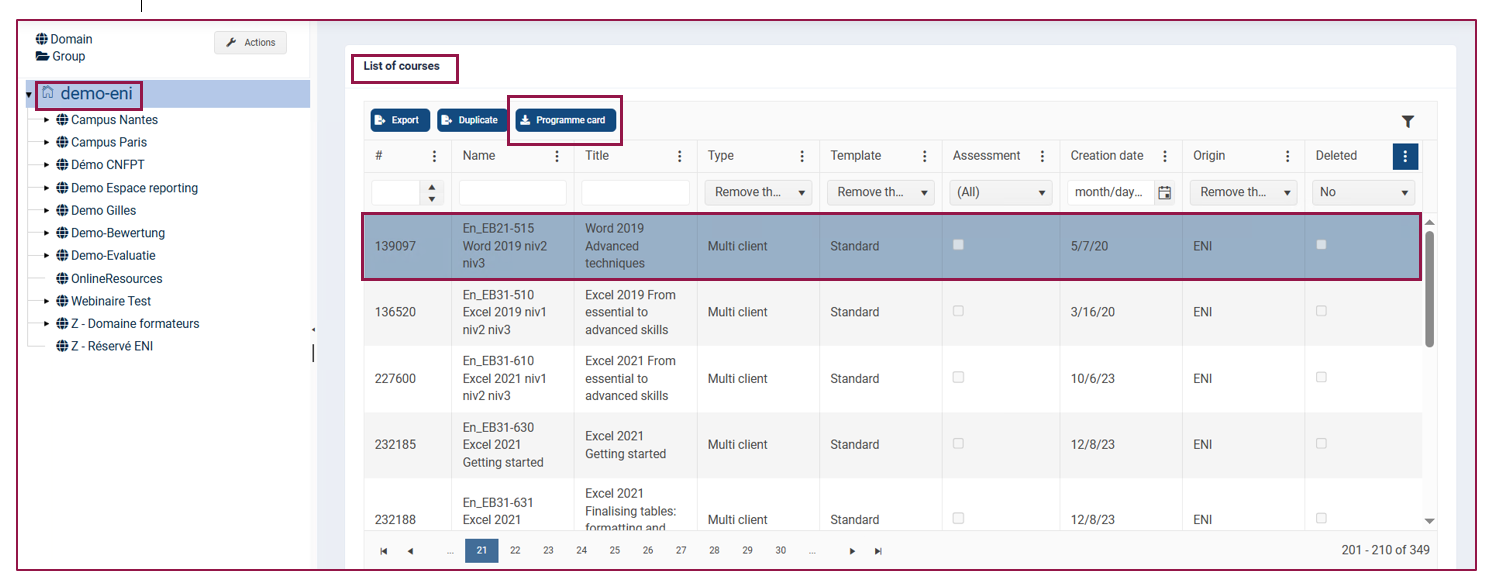Open the Assessment (All) filter dropdown
Screen dimensions: 1488x583
pos(1001,192)
